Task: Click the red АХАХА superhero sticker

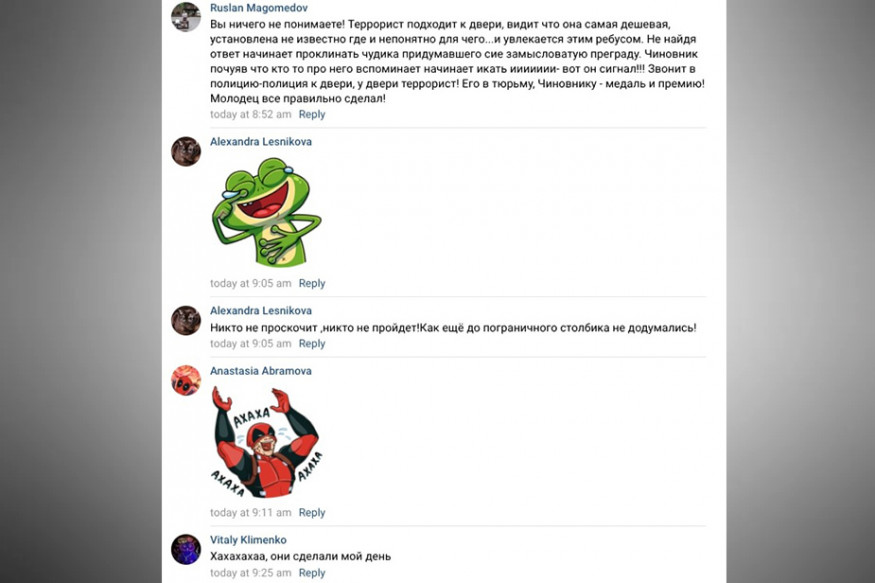Action: (266, 441)
